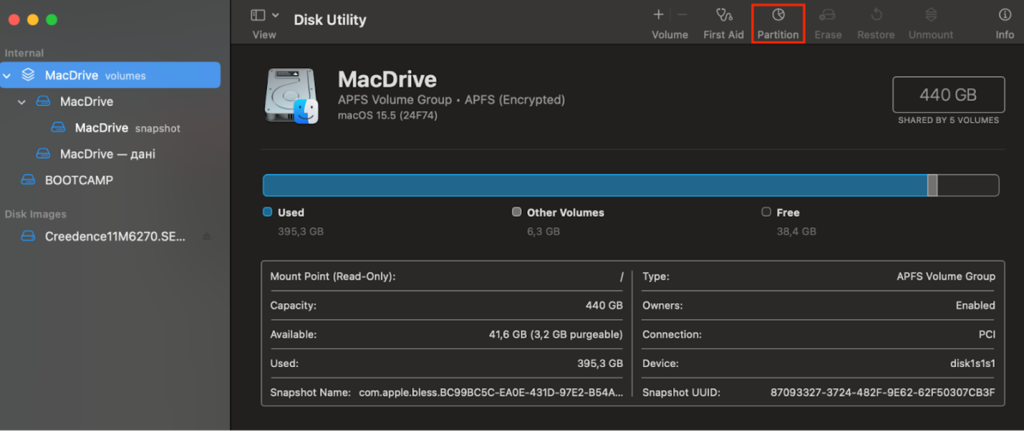
Task: Collapse the nested MacDrive container chevron
Action: pos(22,102)
